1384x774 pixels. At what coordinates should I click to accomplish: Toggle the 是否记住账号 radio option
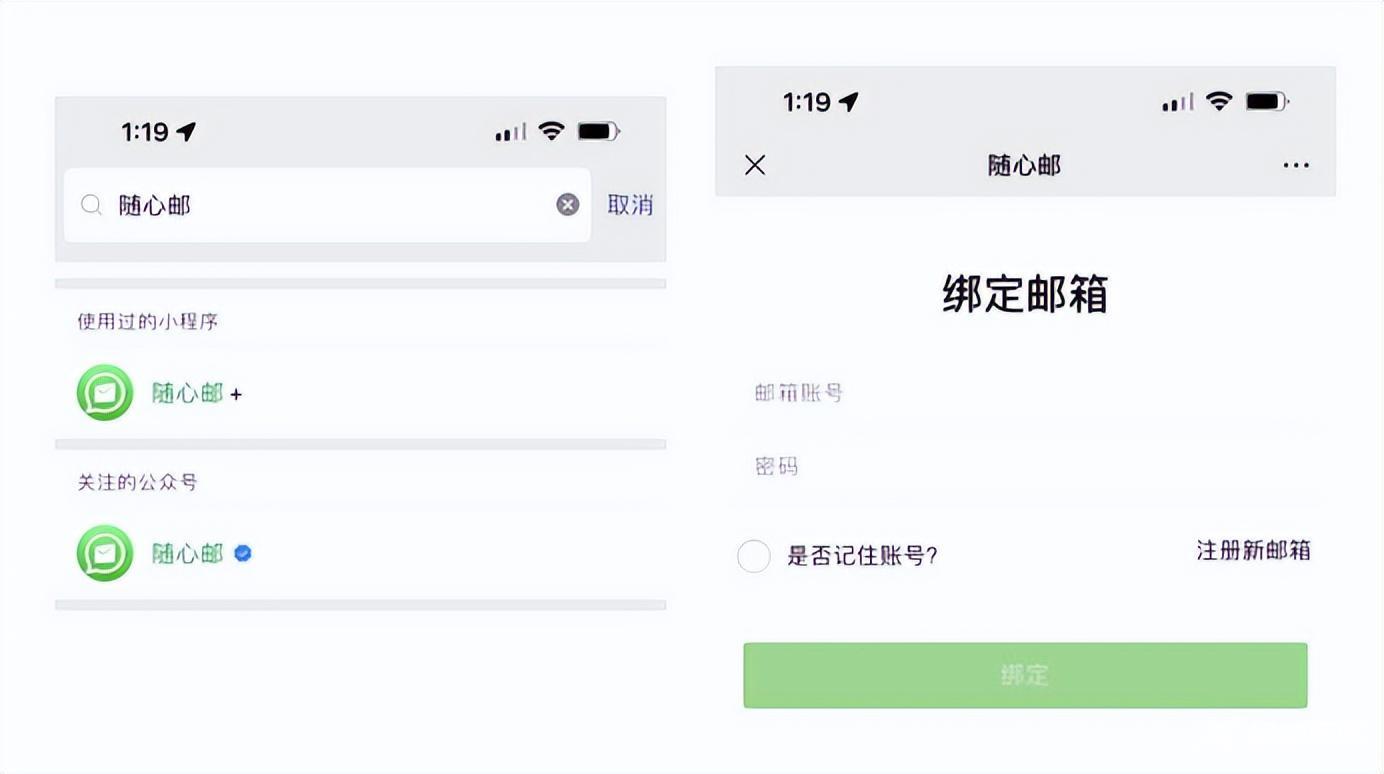tap(754, 556)
